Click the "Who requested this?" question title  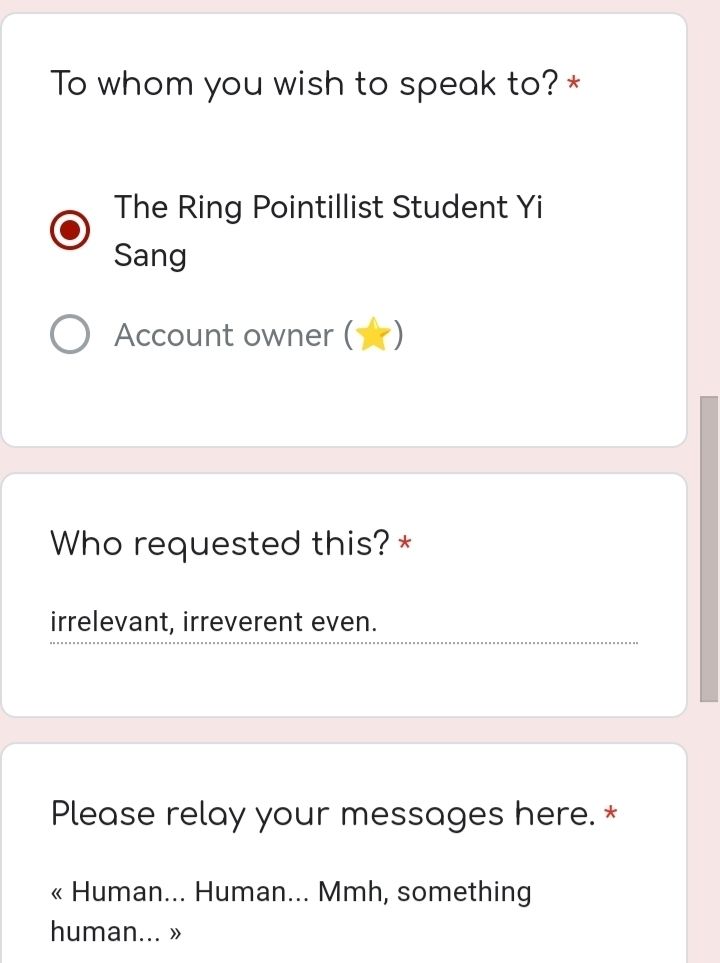(220, 544)
